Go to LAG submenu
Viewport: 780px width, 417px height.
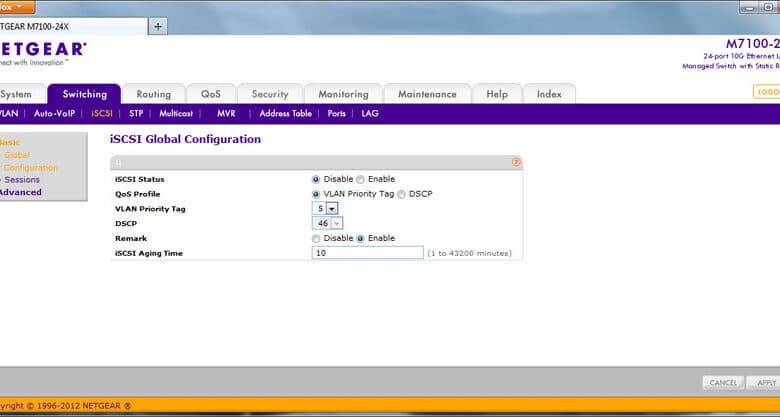click(x=370, y=113)
